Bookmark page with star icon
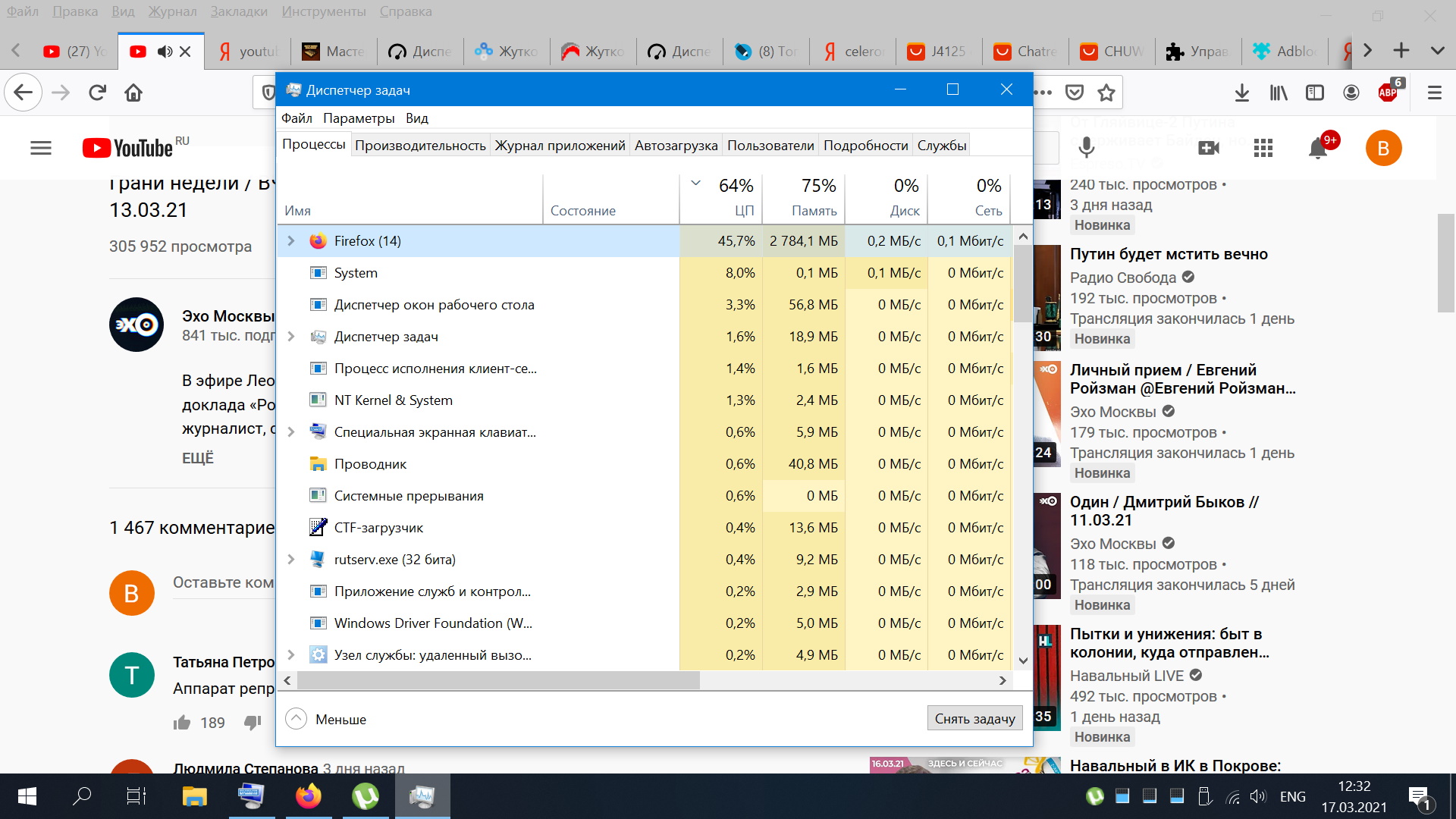1456x819 pixels. (x=1106, y=93)
